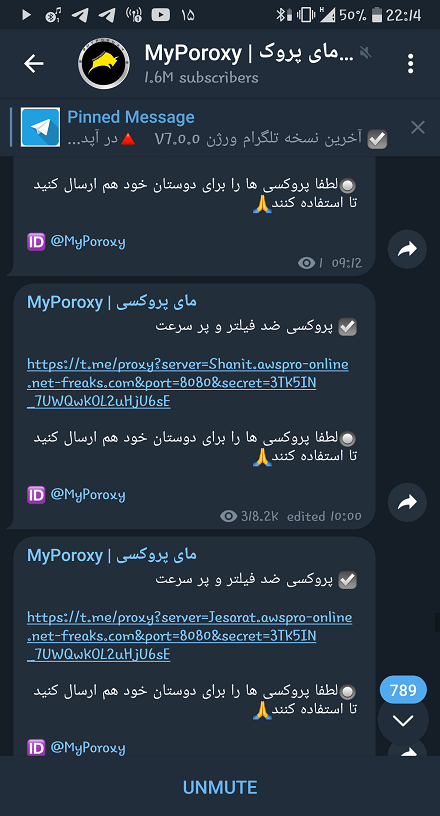Tap the 789 unread counter badge
This screenshot has width=440, height=816.
click(403, 691)
